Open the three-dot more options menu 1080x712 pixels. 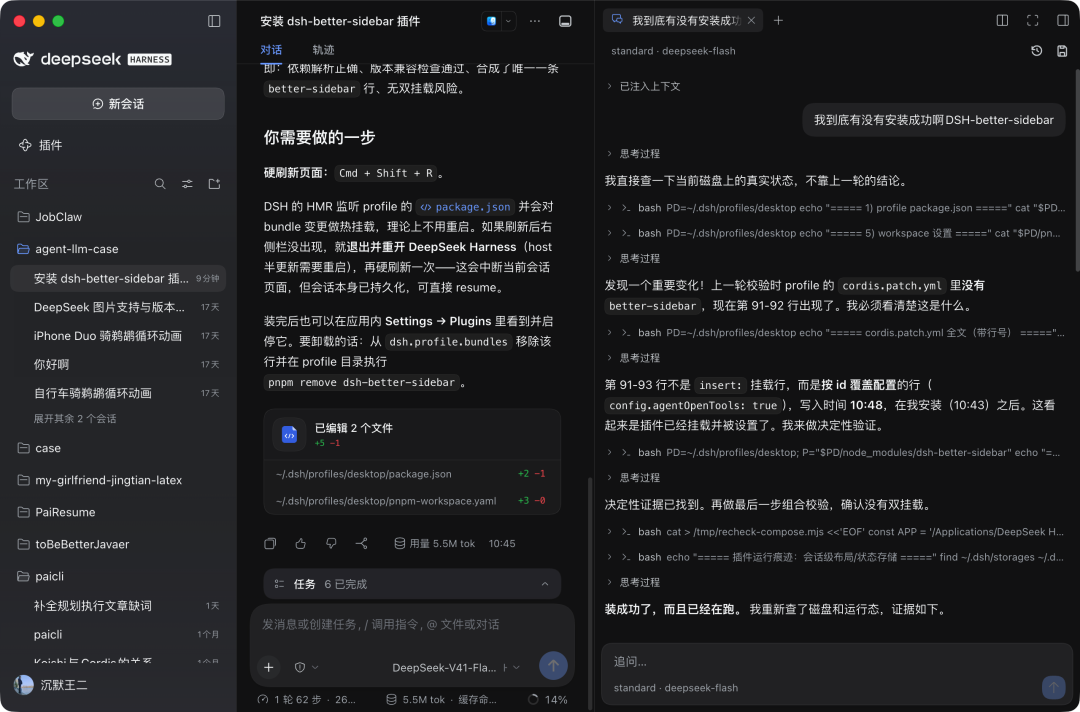(534, 21)
